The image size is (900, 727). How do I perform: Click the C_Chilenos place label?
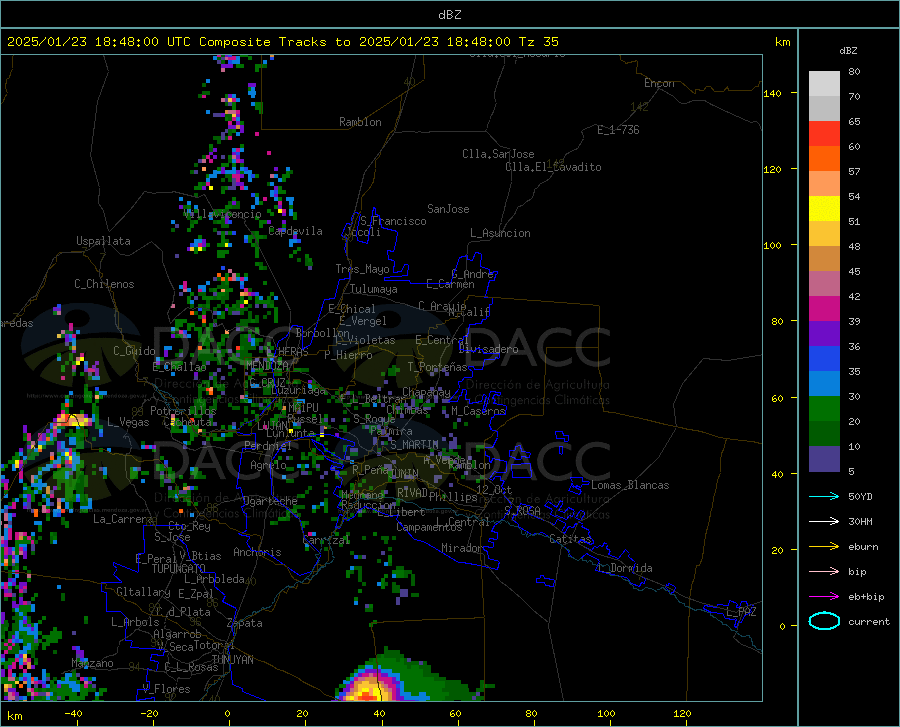pos(104,284)
